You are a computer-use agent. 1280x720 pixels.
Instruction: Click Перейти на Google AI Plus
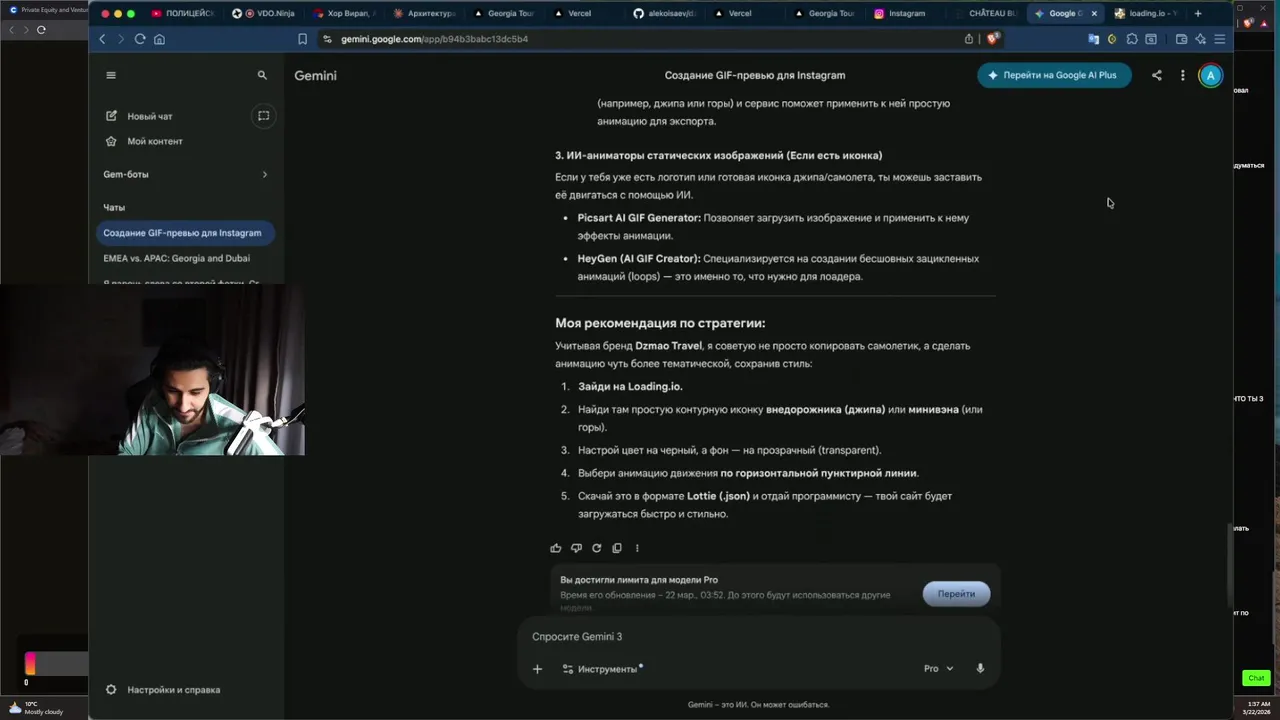click(1054, 75)
